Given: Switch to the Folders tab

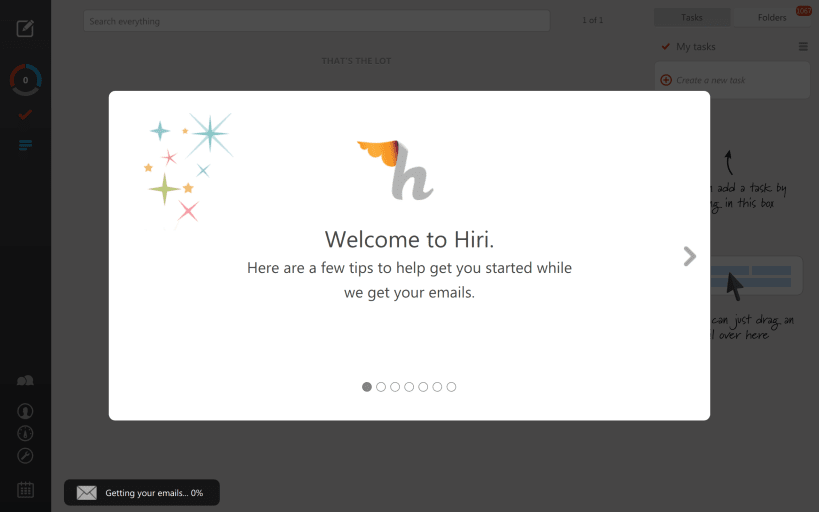Looking at the screenshot, I should [771, 17].
